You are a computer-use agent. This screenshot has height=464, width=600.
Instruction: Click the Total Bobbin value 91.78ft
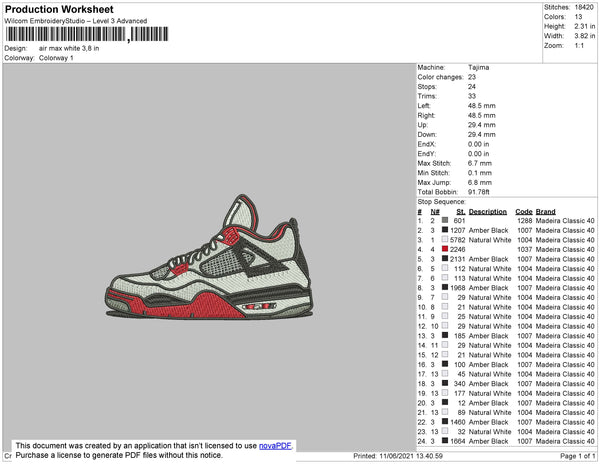click(479, 192)
